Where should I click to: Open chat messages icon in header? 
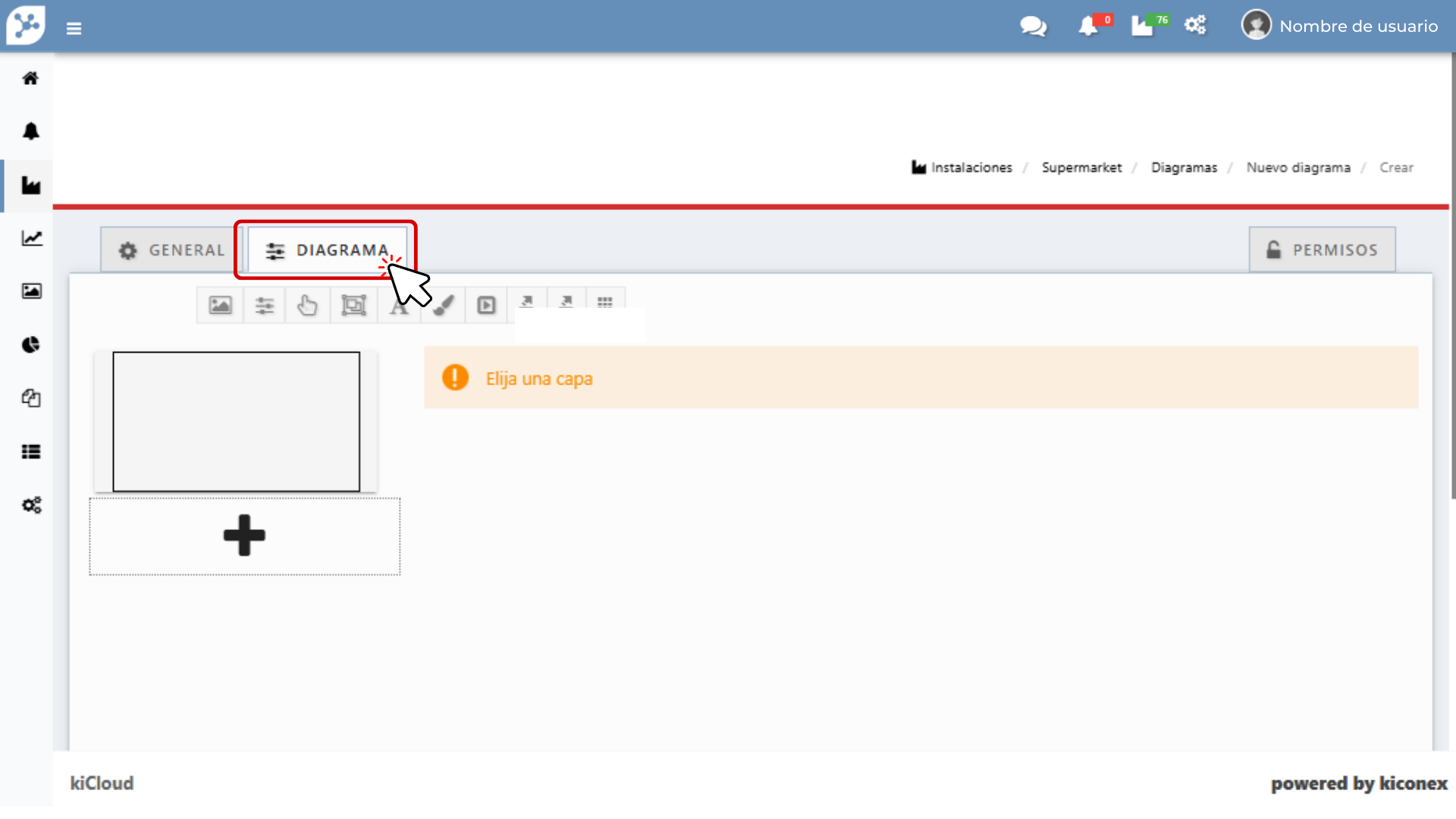point(1033,27)
